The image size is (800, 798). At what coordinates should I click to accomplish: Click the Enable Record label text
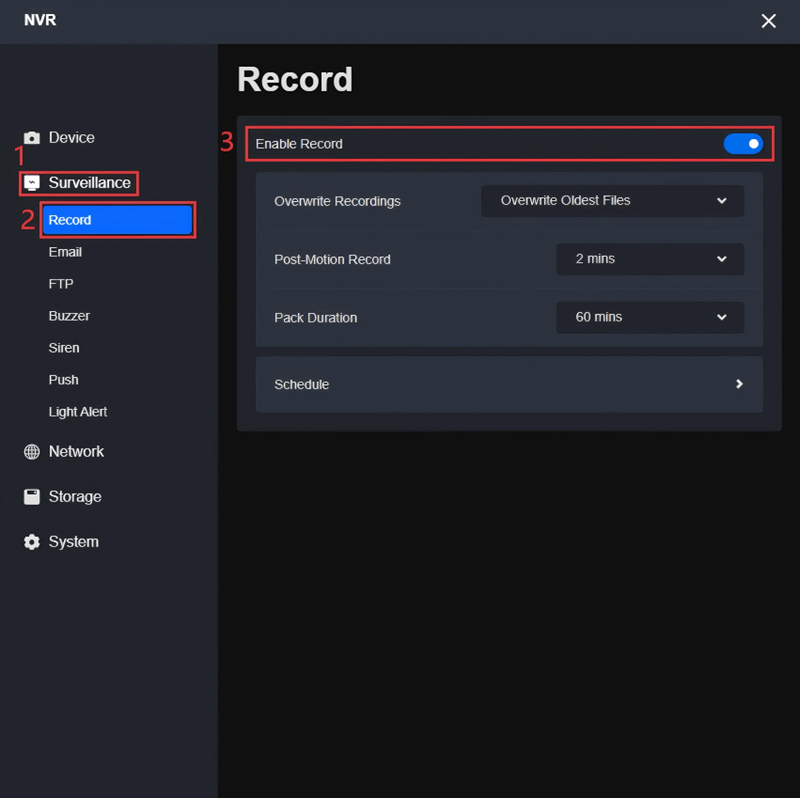pyautogui.click(x=299, y=144)
